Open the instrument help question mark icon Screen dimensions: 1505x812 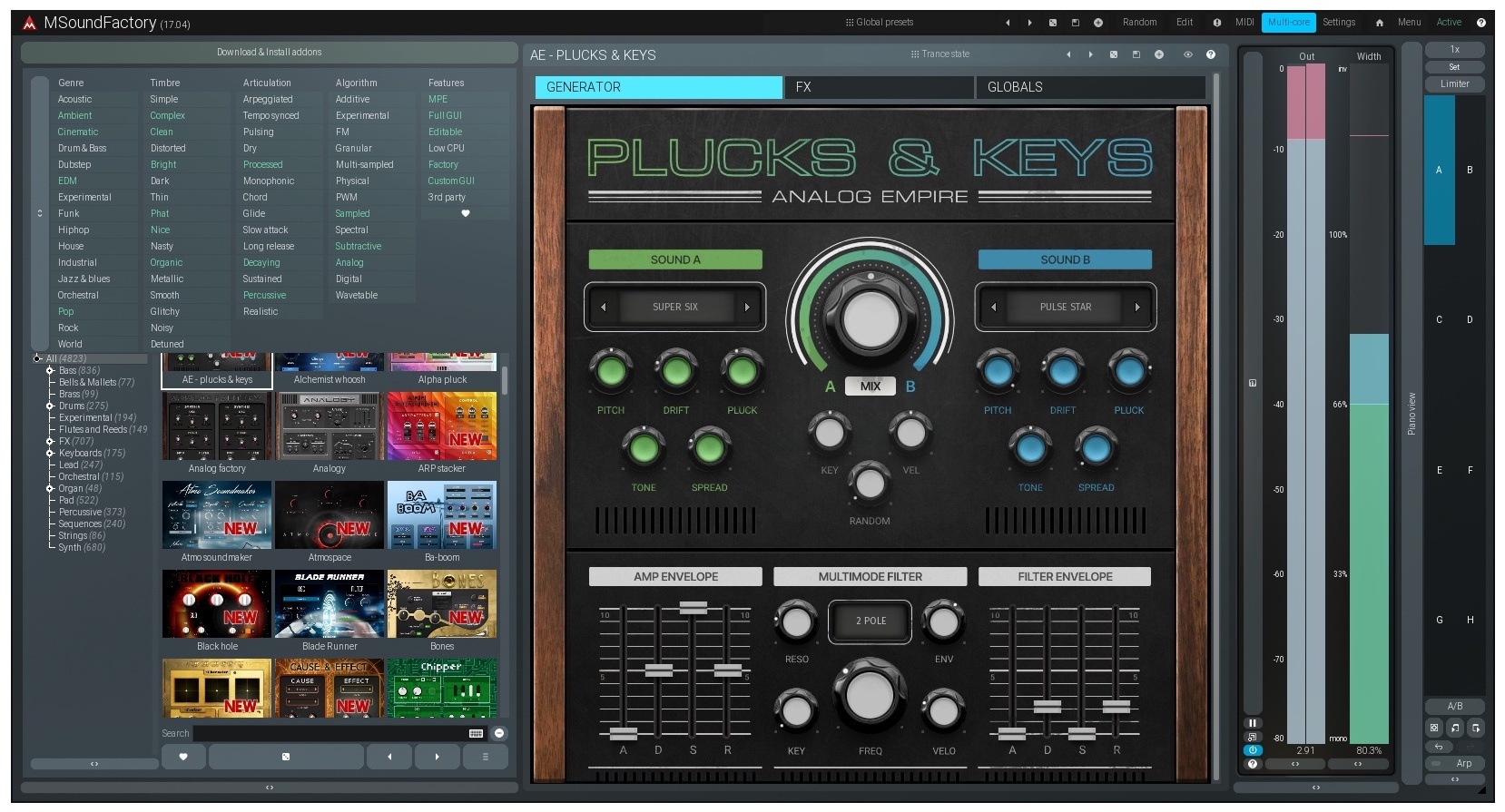point(1211,54)
